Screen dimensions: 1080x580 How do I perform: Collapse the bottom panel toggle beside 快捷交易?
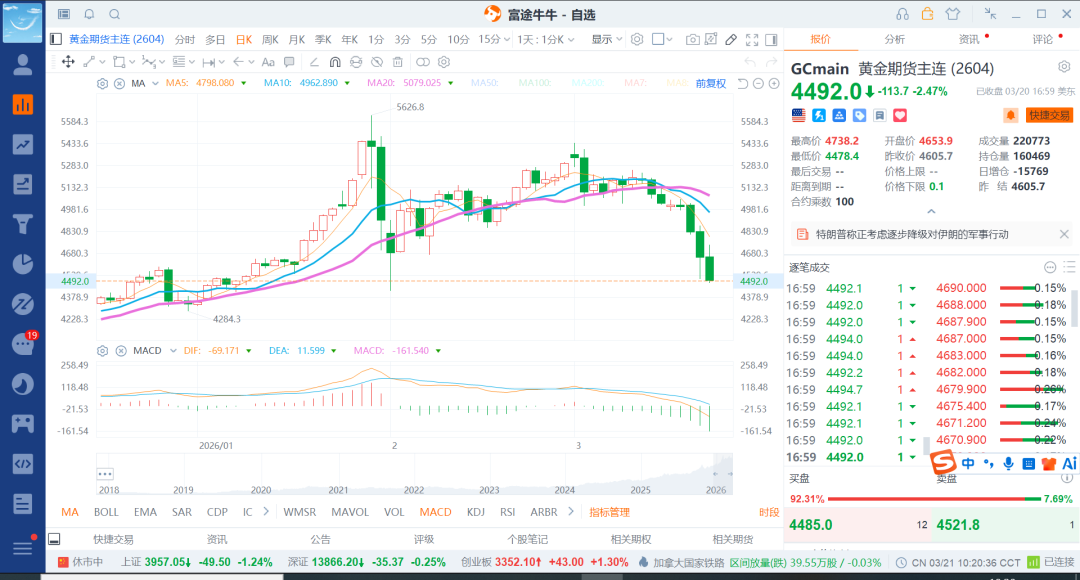click(54, 539)
